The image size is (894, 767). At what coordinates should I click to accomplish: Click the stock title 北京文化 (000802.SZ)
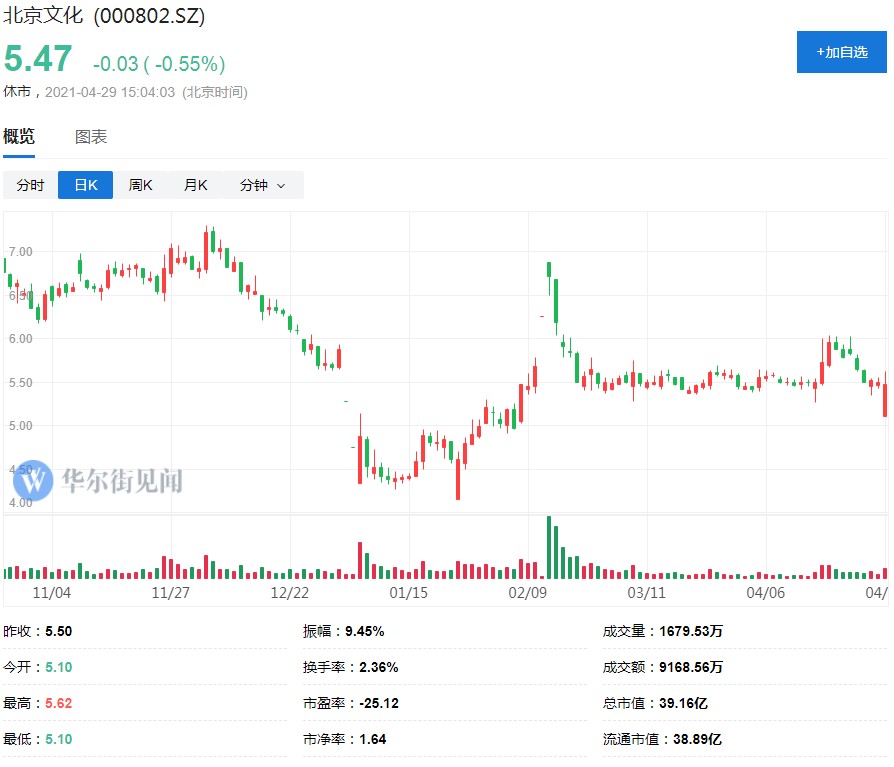pyautogui.click(x=103, y=19)
